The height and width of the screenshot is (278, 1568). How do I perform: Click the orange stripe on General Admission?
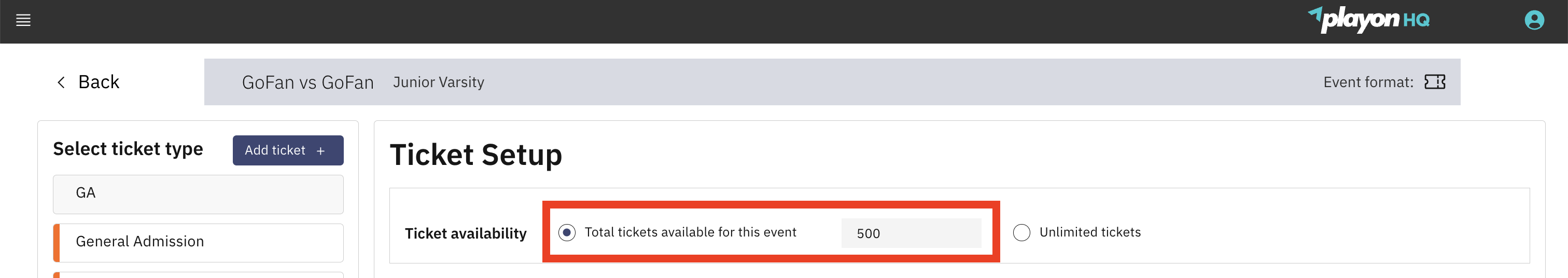[57, 243]
